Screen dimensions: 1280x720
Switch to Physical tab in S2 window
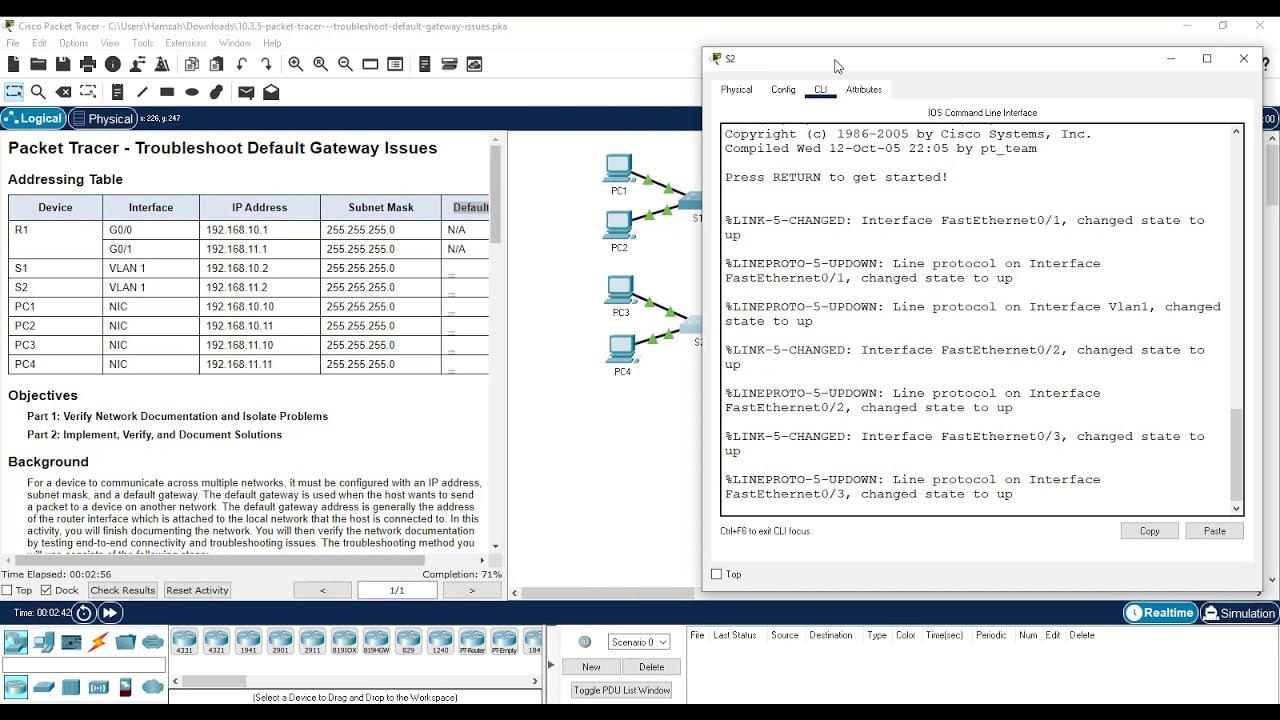(736, 90)
